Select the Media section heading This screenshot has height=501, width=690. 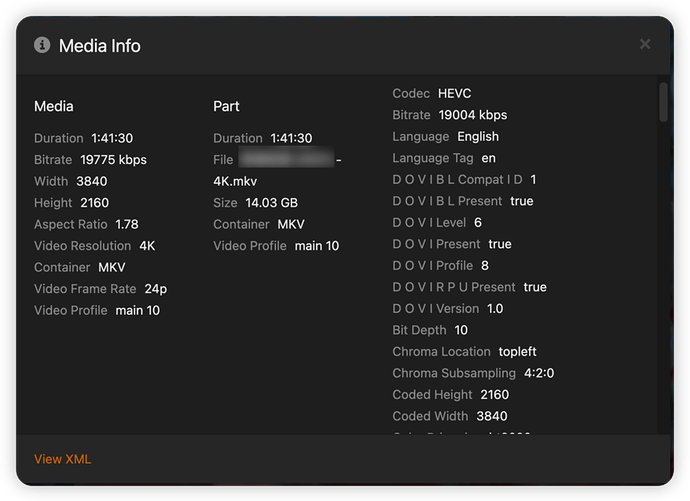[54, 106]
